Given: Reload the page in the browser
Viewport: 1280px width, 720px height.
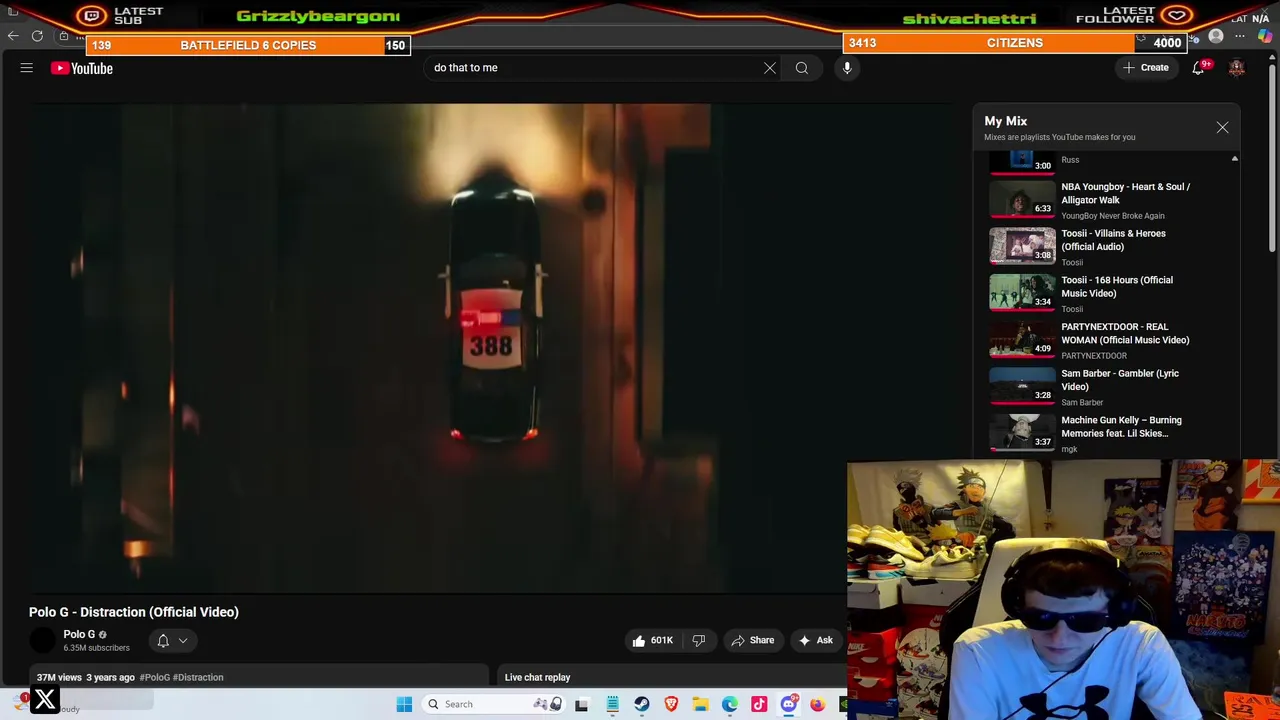Looking at the screenshot, I should 37,36.
